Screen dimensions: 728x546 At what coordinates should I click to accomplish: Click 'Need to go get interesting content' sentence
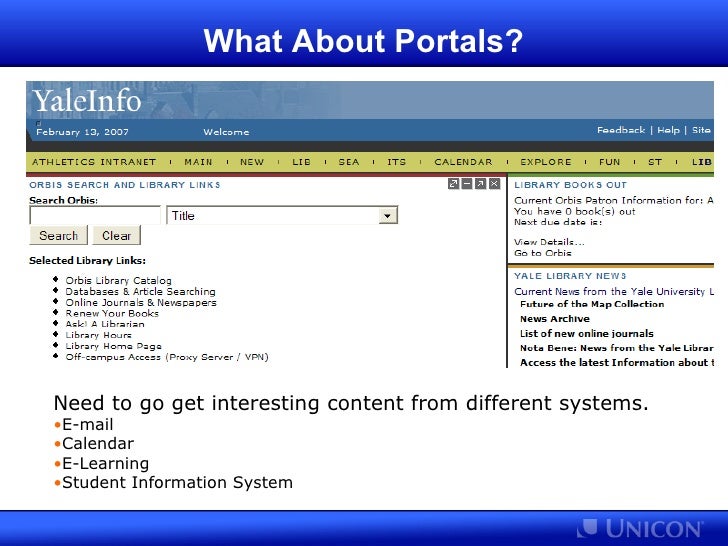[x=351, y=403]
